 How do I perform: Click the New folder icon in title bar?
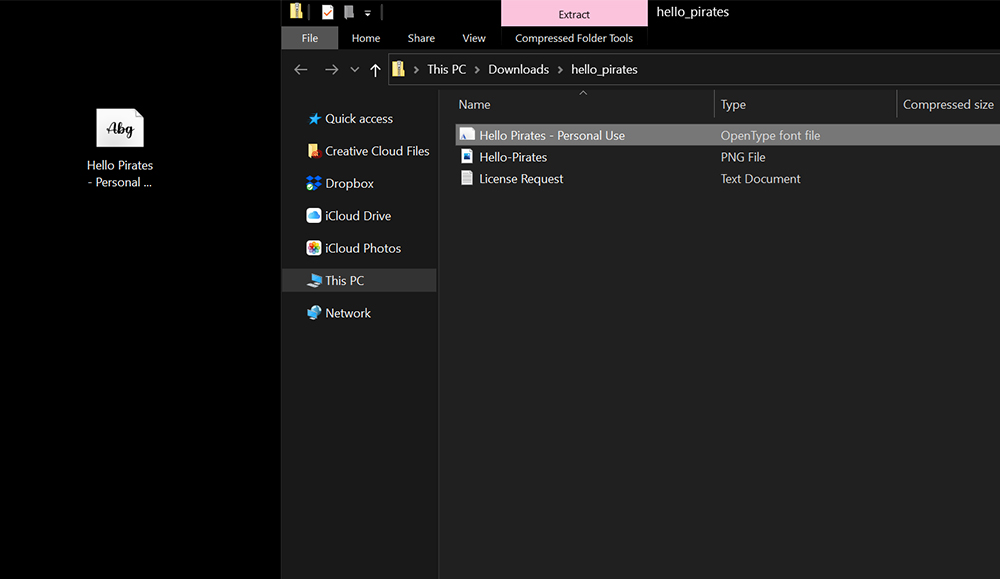[x=349, y=13]
